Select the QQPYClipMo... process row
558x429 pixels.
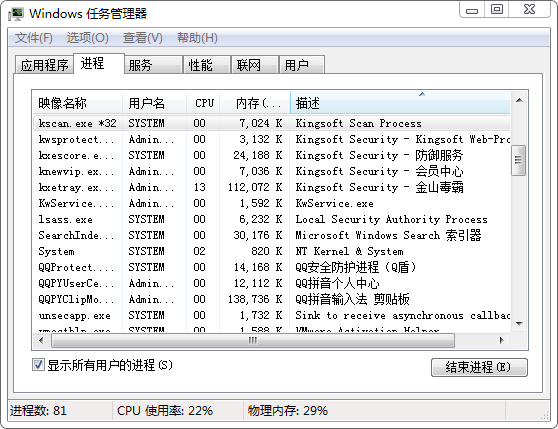tap(272, 299)
